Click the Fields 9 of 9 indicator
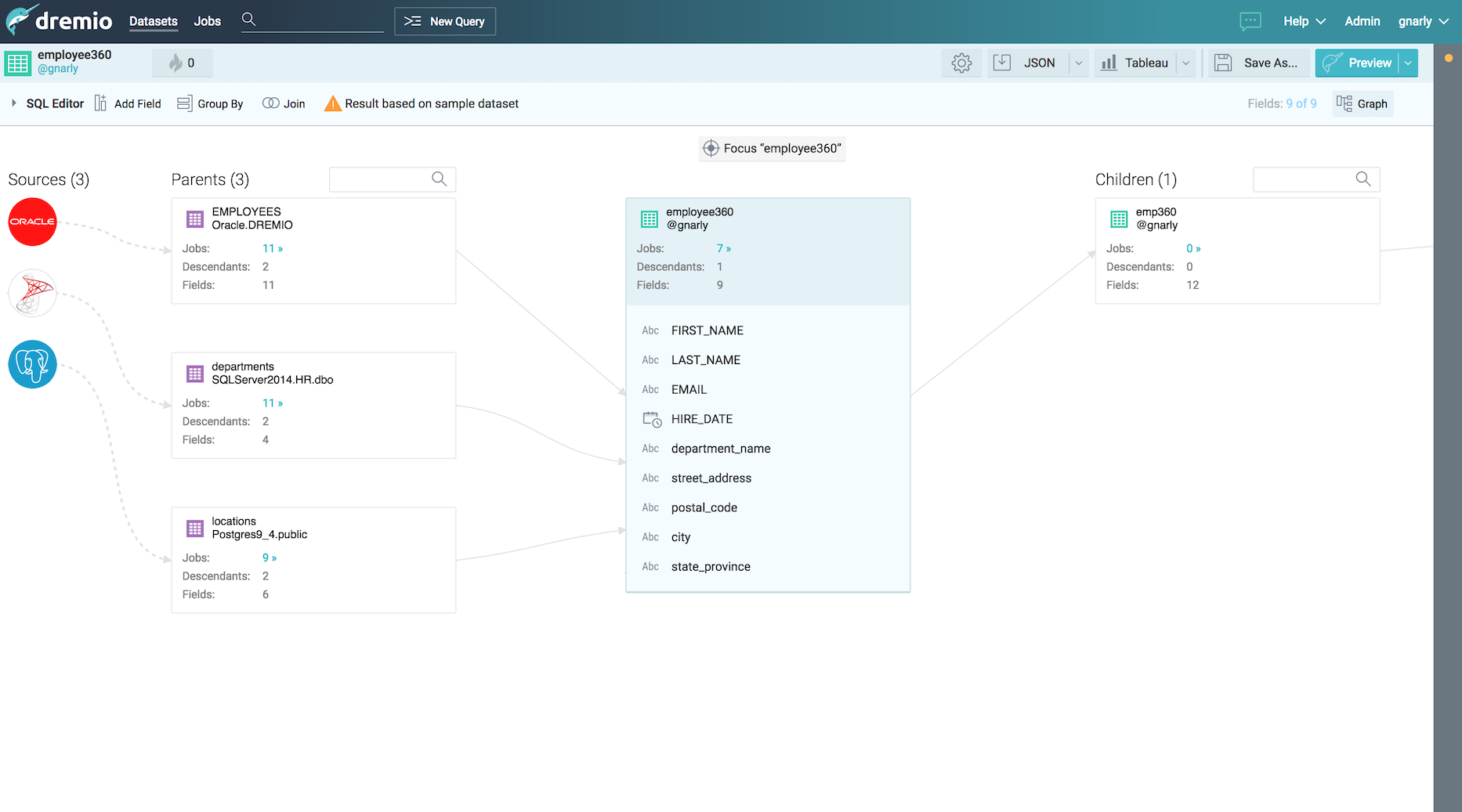This screenshot has height=812, width=1462. [1282, 103]
